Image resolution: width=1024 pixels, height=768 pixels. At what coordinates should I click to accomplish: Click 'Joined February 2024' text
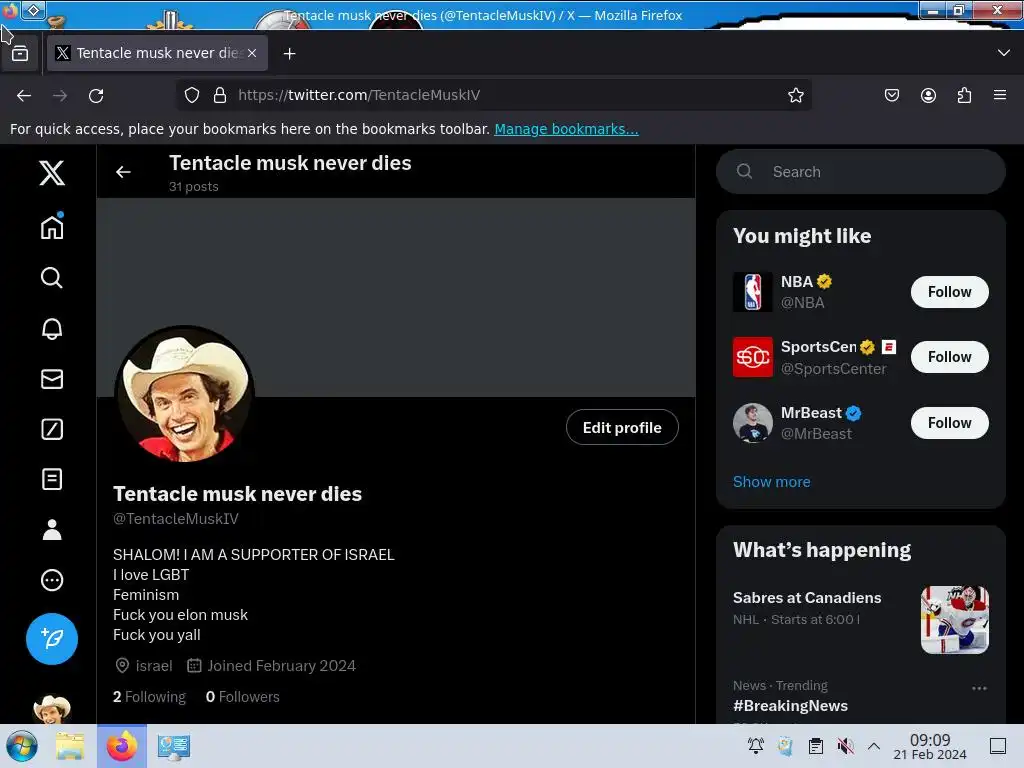281,665
